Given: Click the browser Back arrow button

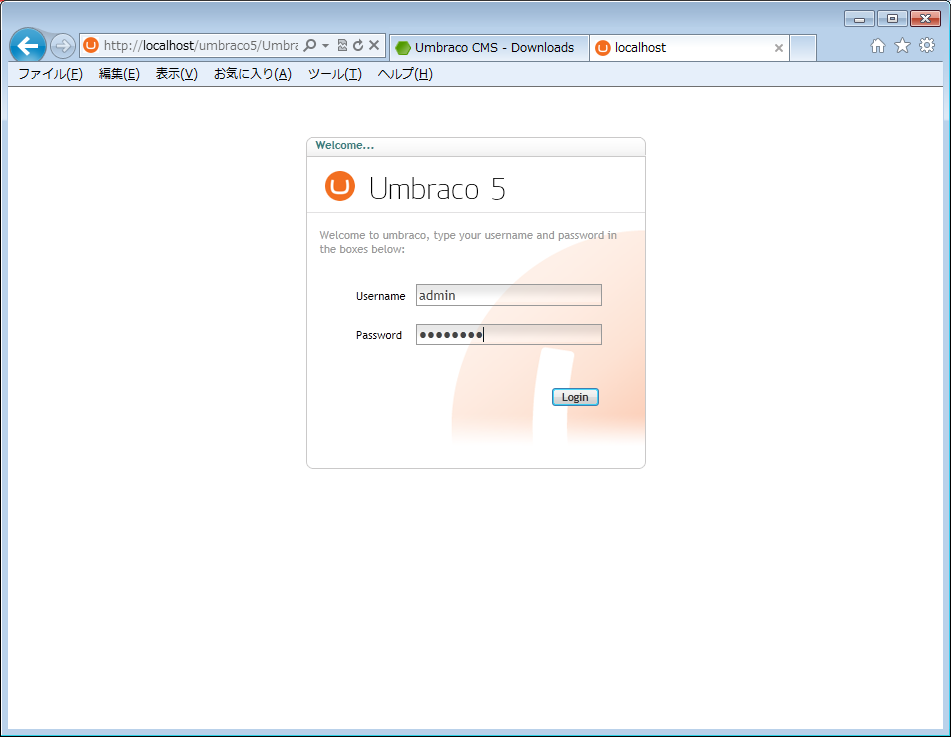Looking at the screenshot, I should click(28, 46).
